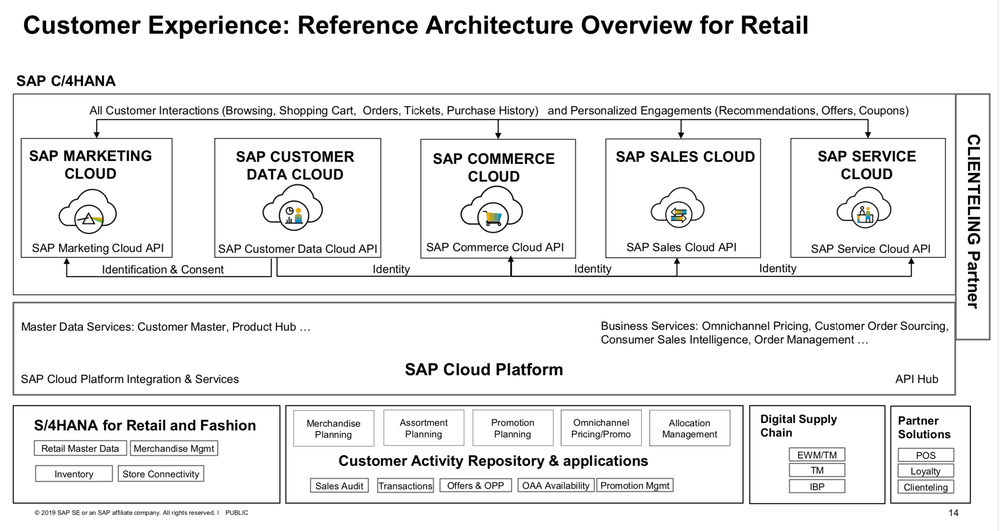Click the API Hub label
Screen dimensions: 1000x531
point(916,379)
